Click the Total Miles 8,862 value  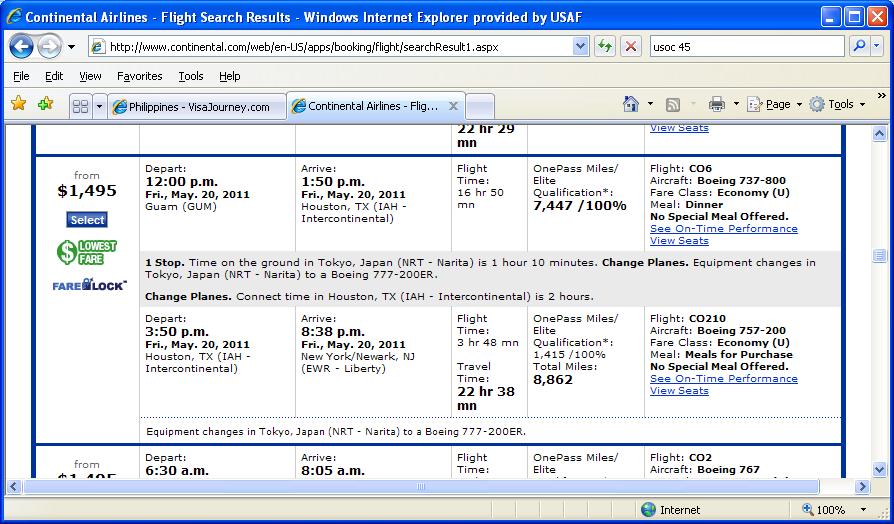(x=552, y=380)
